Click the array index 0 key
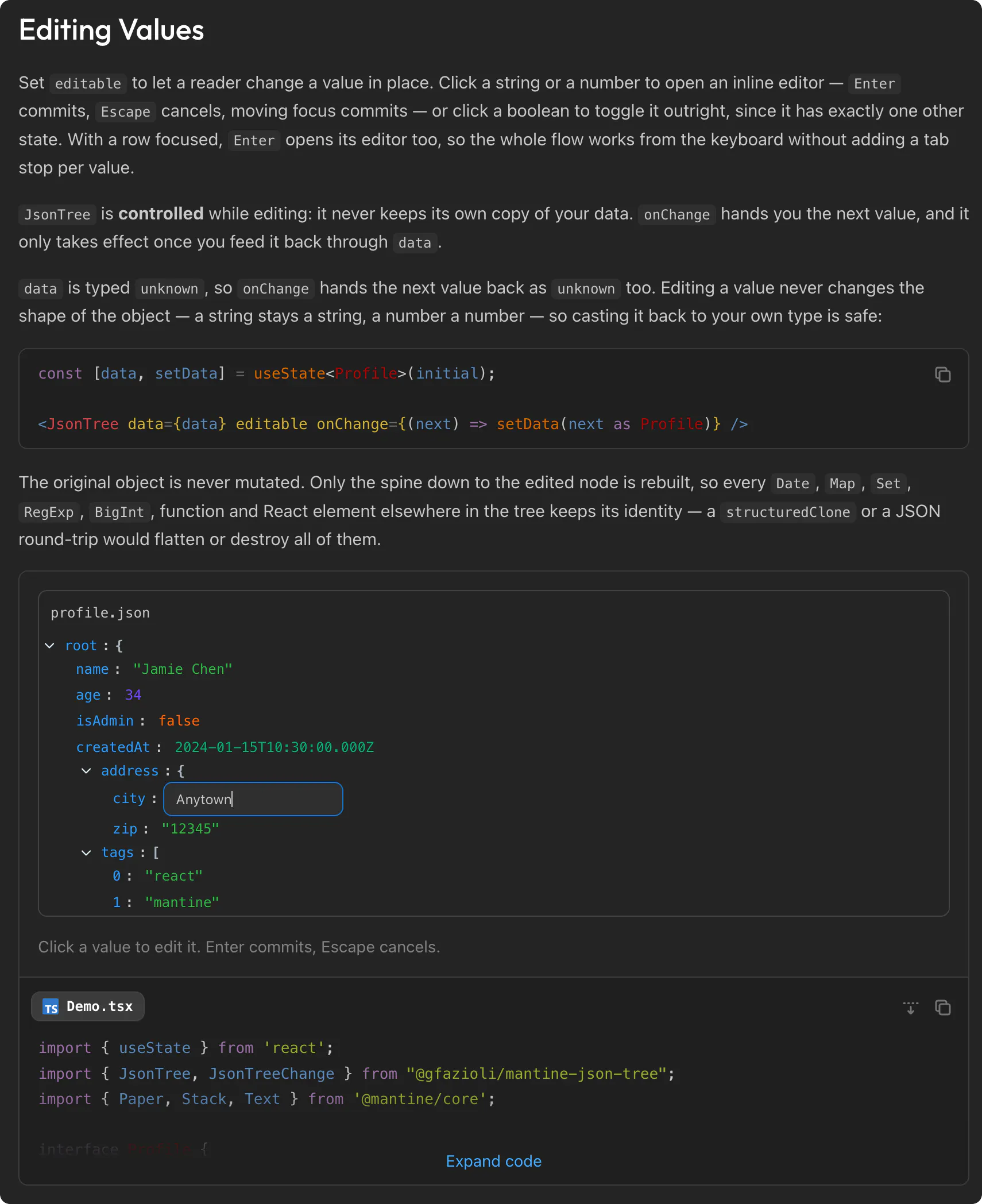This screenshot has width=982, height=1204. pos(117,876)
